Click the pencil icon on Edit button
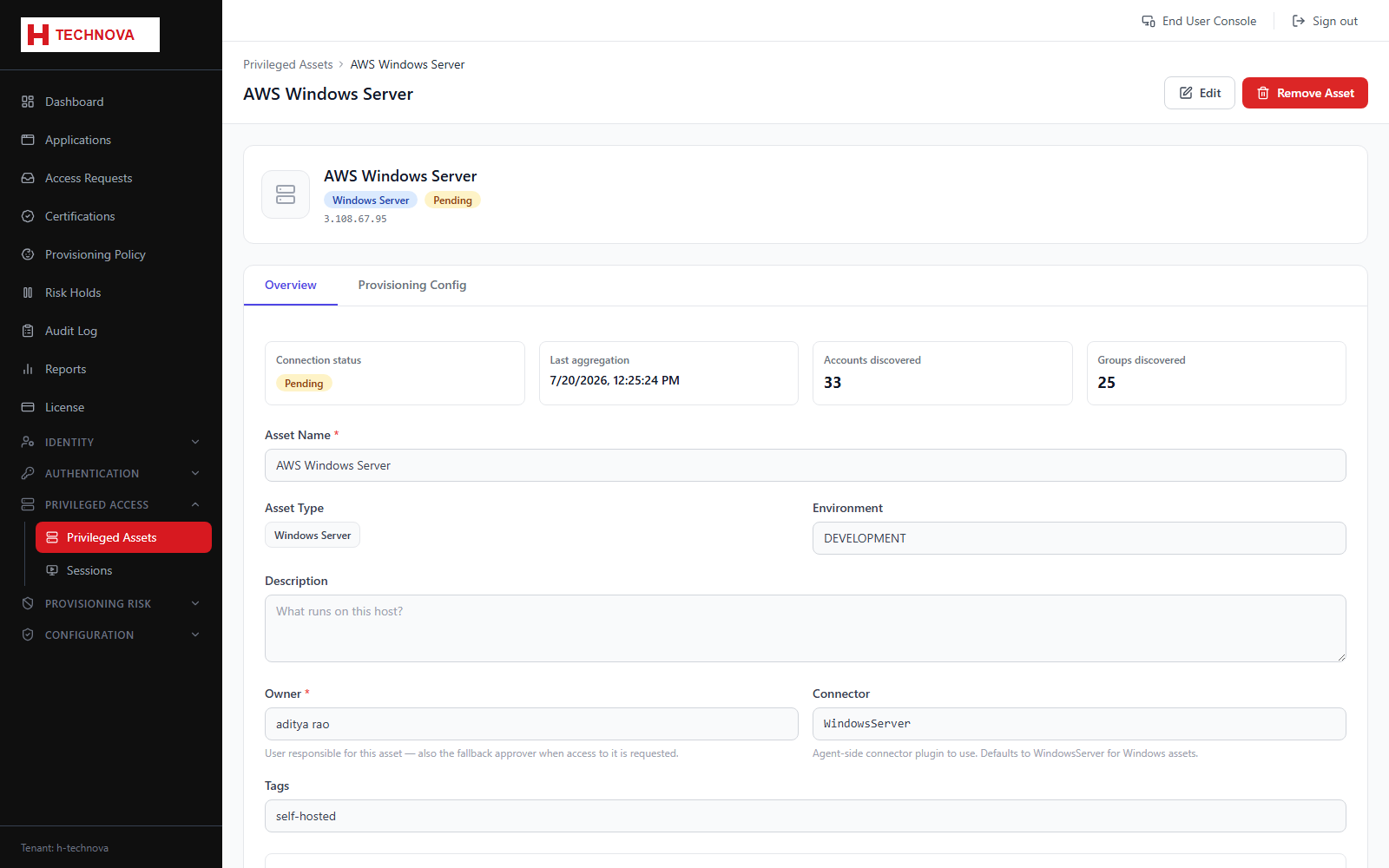1389x868 pixels. point(1186,93)
